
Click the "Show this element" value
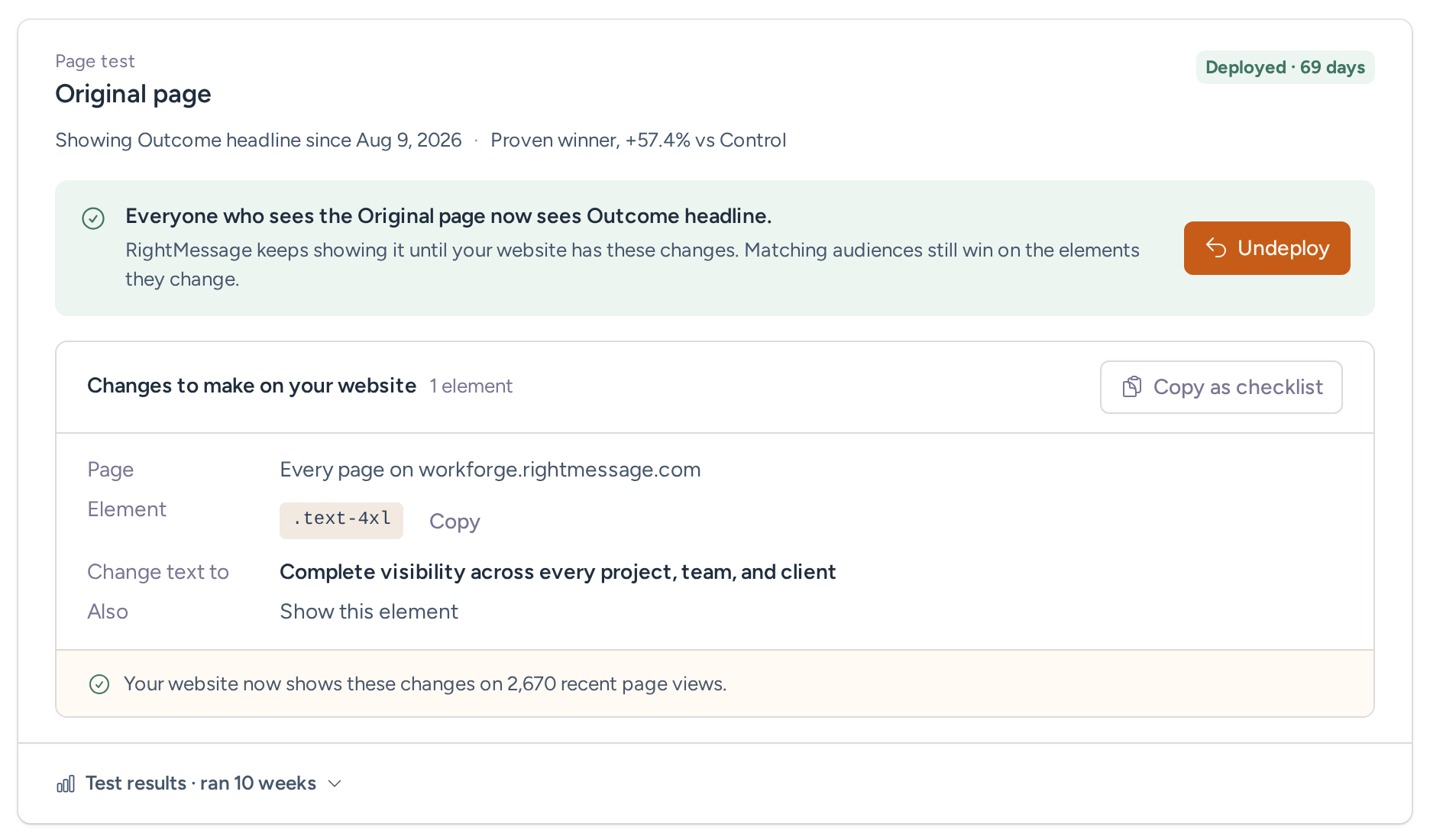tap(369, 612)
